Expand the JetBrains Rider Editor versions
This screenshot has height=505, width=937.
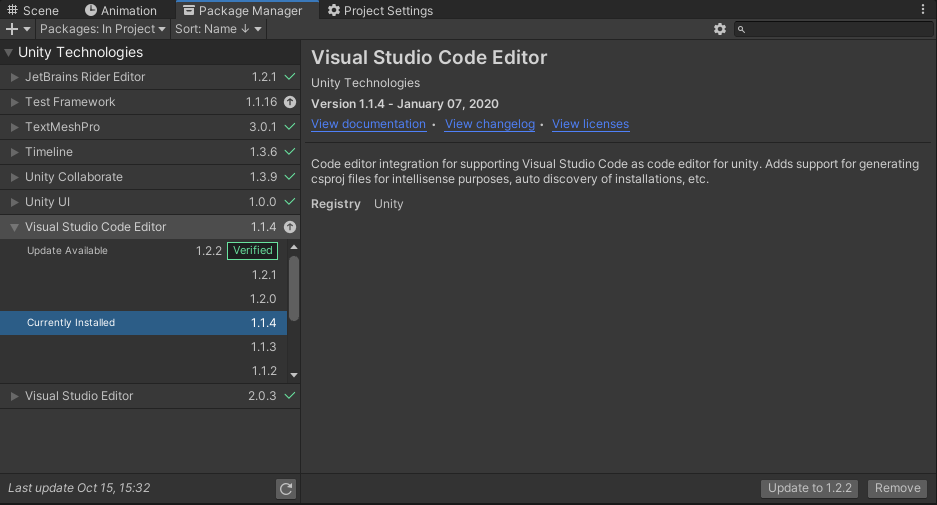click(14, 77)
